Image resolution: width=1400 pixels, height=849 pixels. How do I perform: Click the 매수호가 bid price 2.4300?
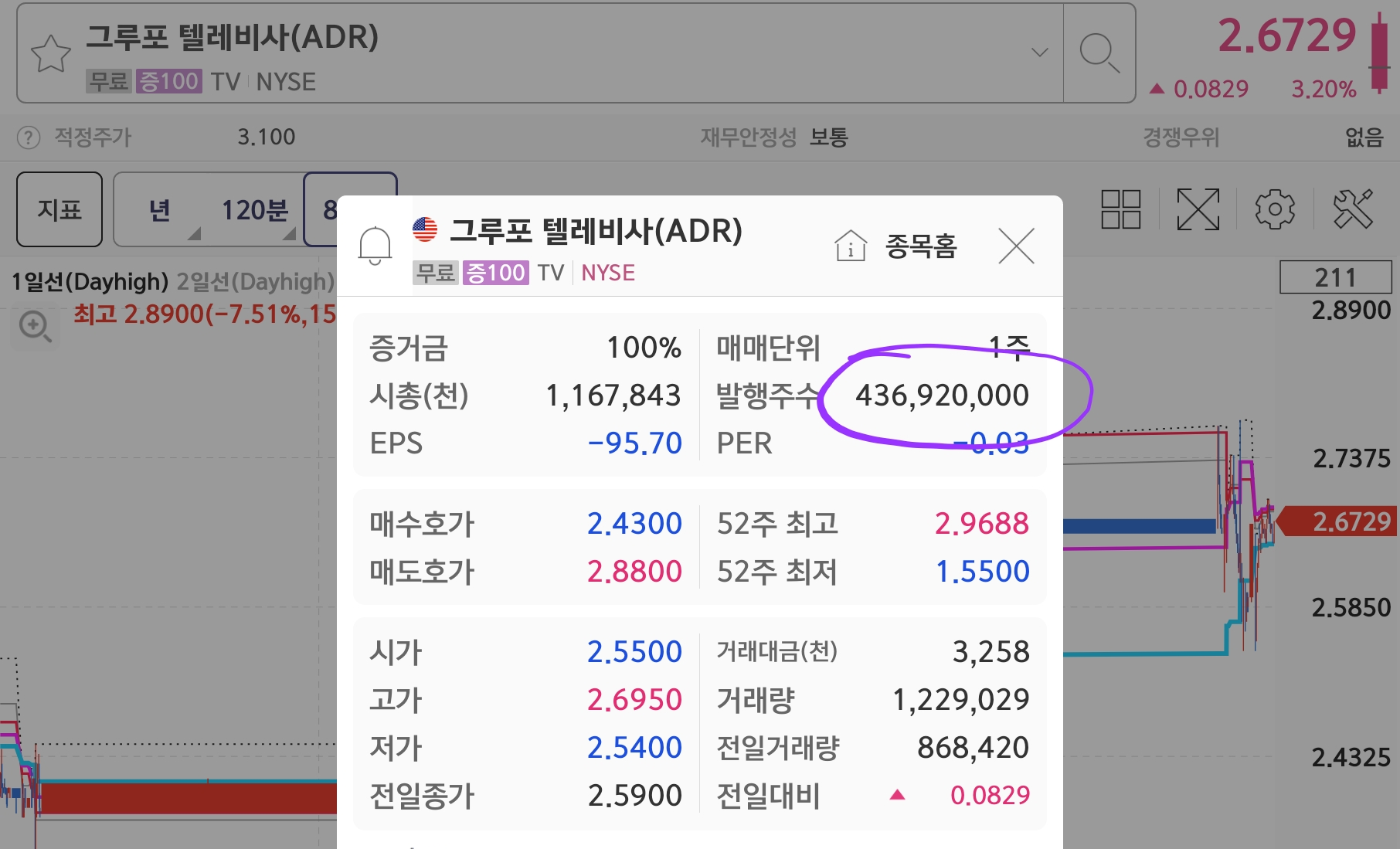[x=634, y=524]
